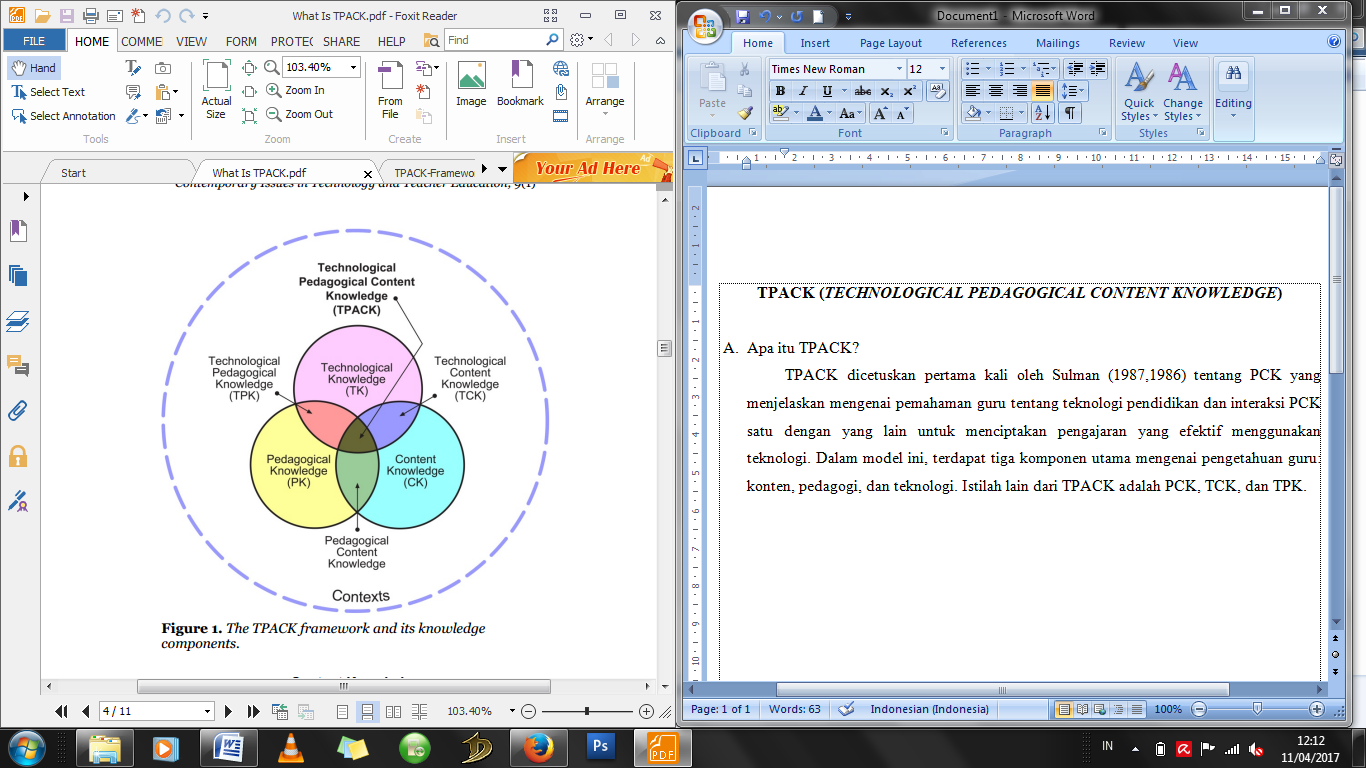1366x768 pixels.
Task: Expand Foxit navigation panel arrow
Action: [26, 197]
